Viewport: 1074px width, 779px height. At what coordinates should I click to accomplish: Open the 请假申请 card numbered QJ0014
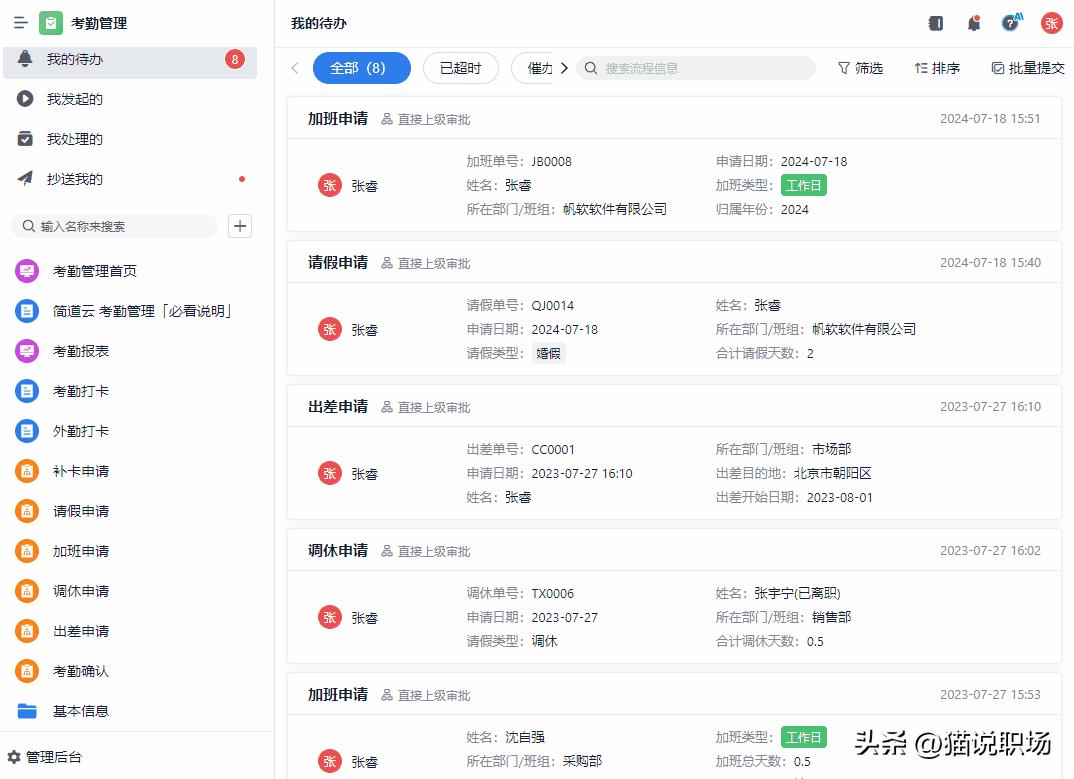coord(674,308)
